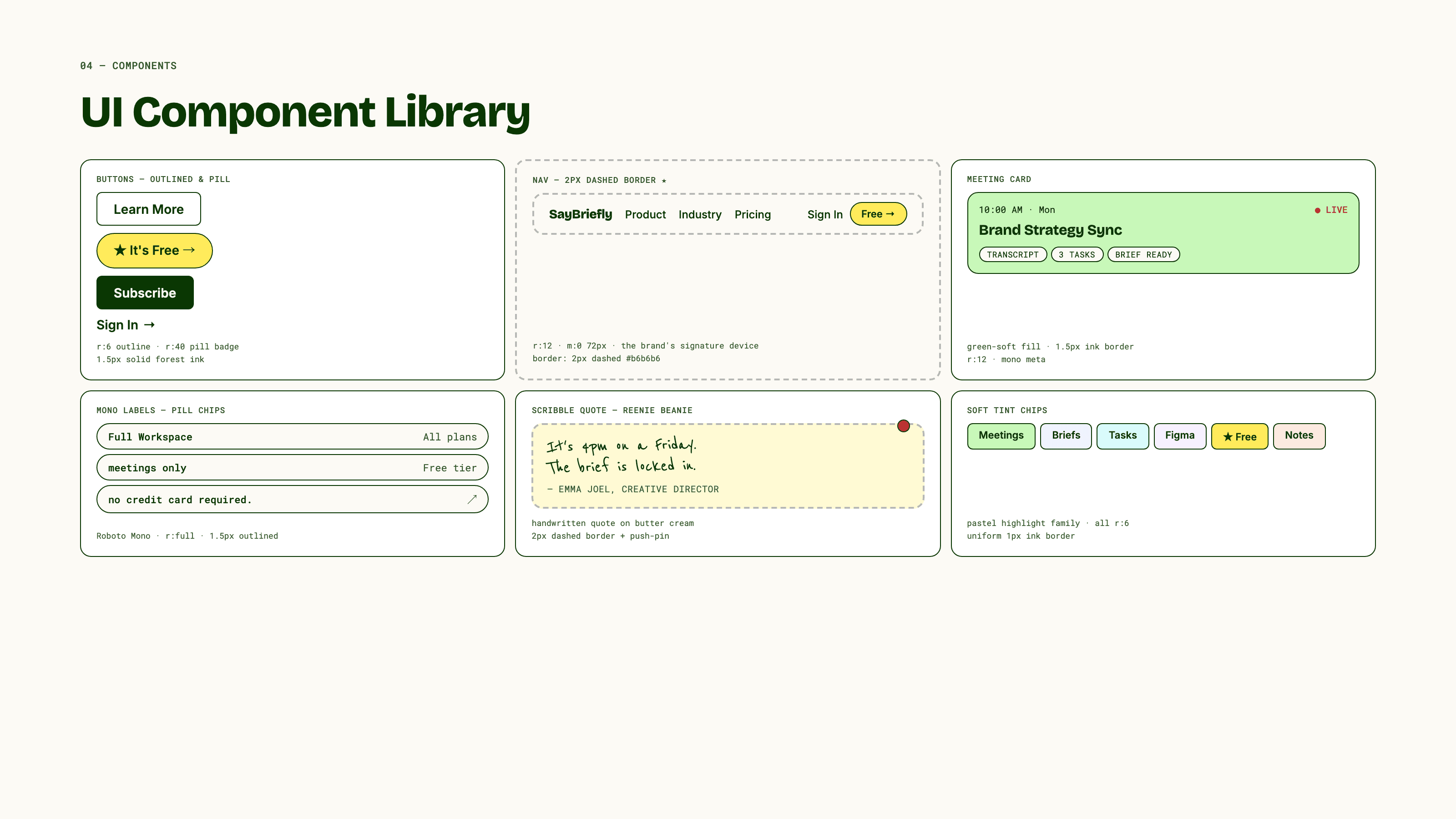Open the SayBriefly logo in the nav bar
Image resolution: width=1456 pixels, height=819 pixels.
(x=581, y=214)
